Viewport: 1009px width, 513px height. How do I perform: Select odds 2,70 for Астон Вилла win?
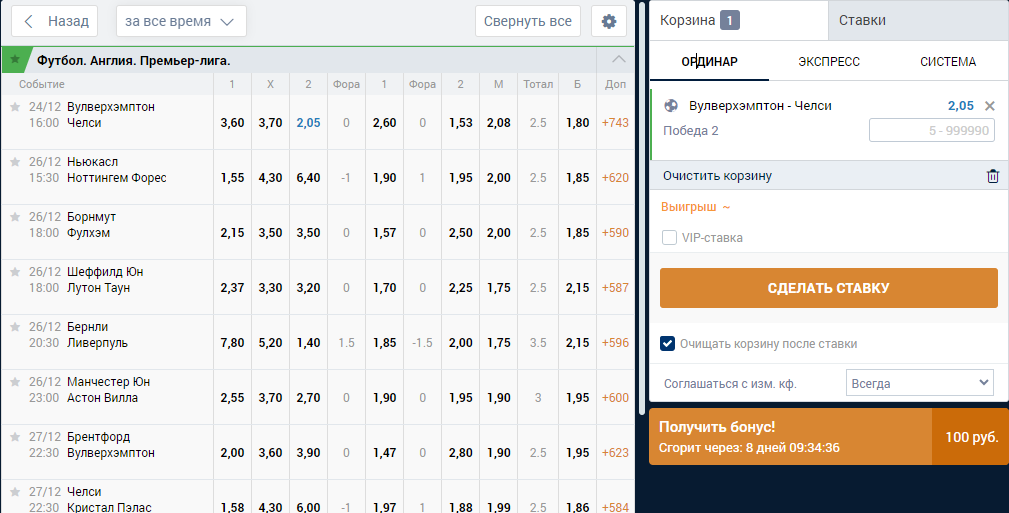[x=308, y=398]
